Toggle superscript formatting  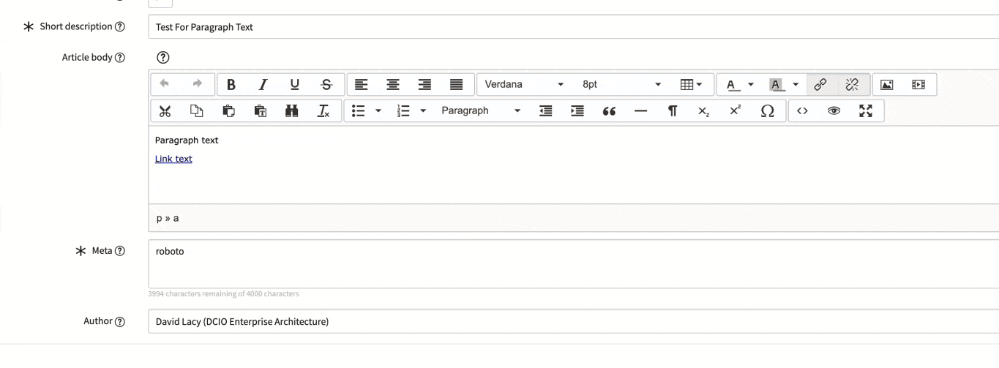[x=735, y=111]
